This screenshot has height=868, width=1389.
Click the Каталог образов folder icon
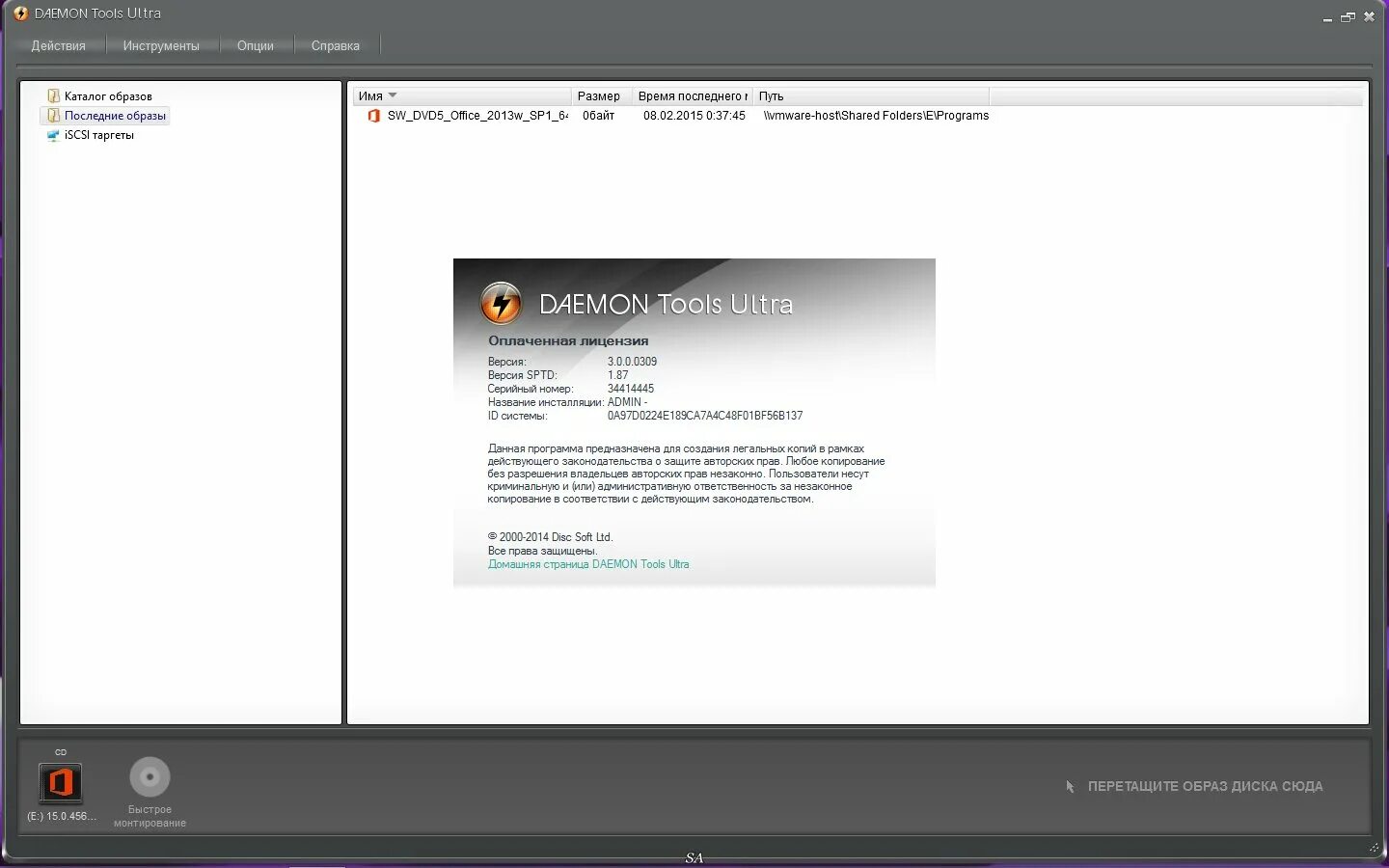click(53, 96)
